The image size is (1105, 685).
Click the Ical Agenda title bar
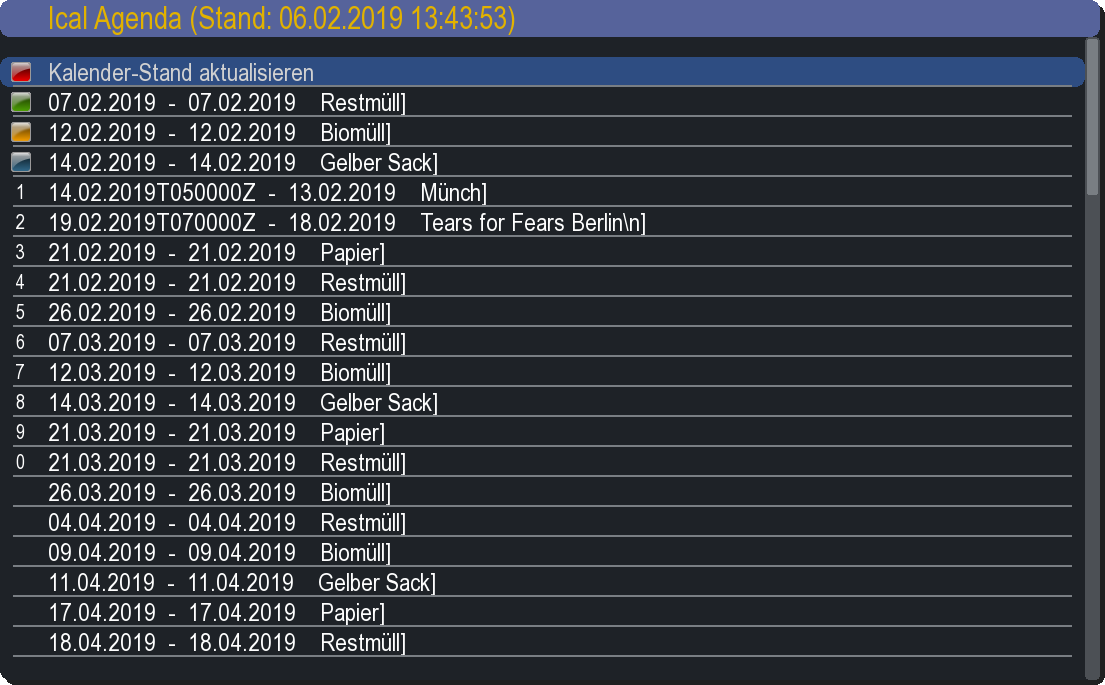click(552, 18)
